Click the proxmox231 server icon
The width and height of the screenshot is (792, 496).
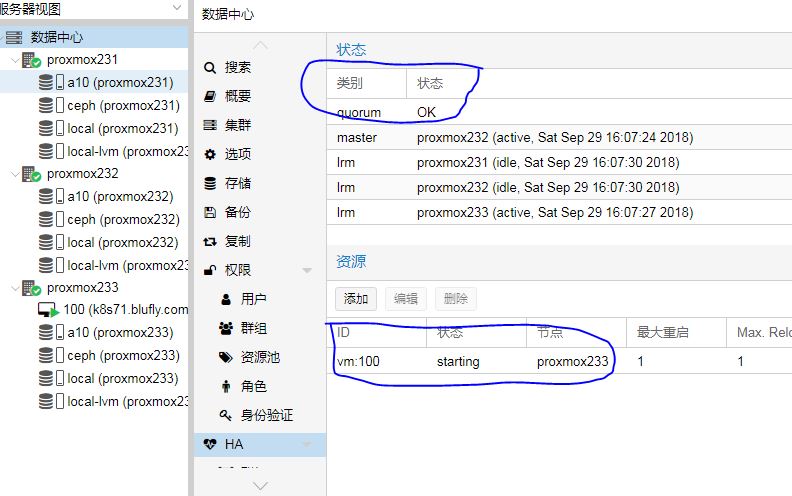click(x=31, y=60)
